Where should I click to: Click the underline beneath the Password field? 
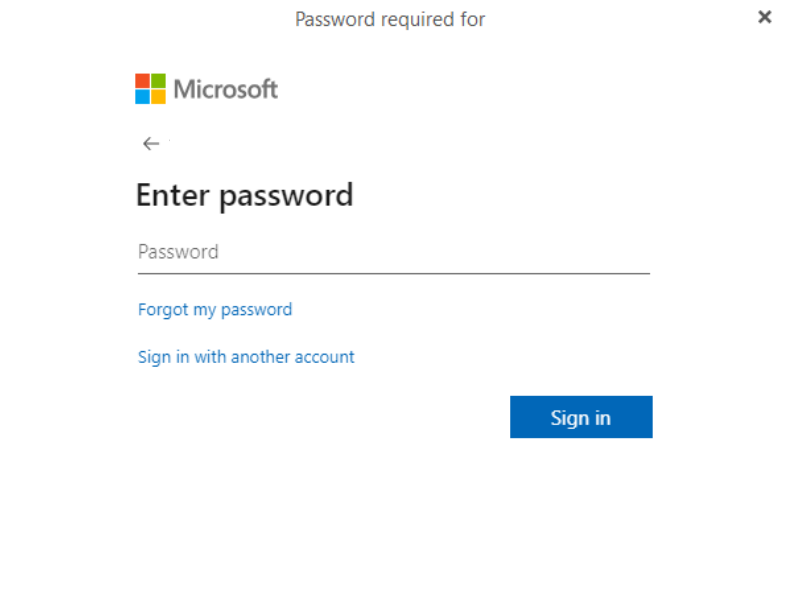(x=394, y=274)
